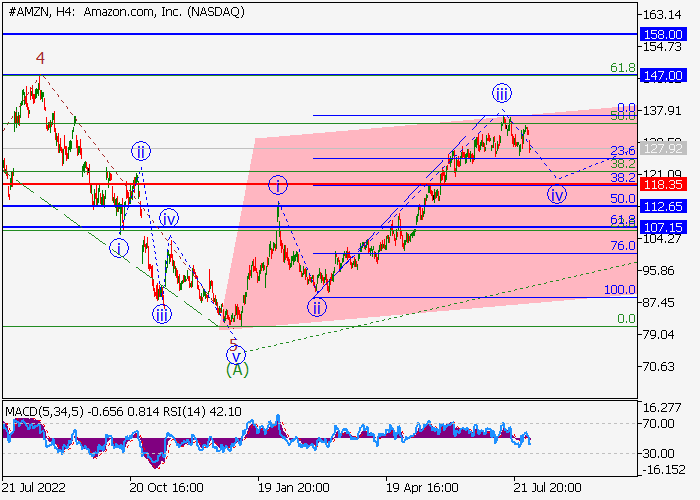
Task: Click the 16.277 indicator scale value
Action: pyautogui.click(x=662, y=408)
